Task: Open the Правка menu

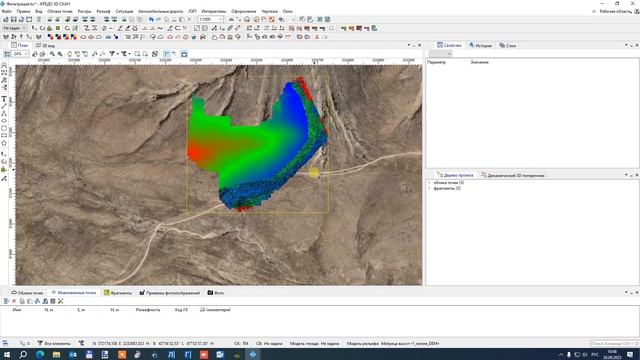Action: [x=23, y=11]
